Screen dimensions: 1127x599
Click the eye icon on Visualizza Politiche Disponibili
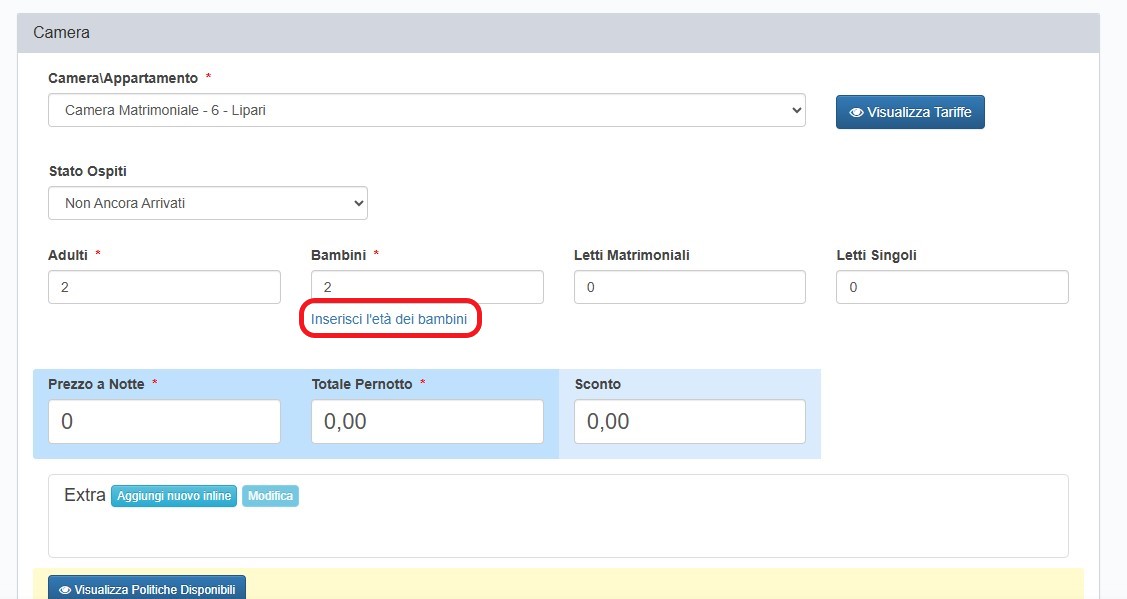tap(66, 589)
